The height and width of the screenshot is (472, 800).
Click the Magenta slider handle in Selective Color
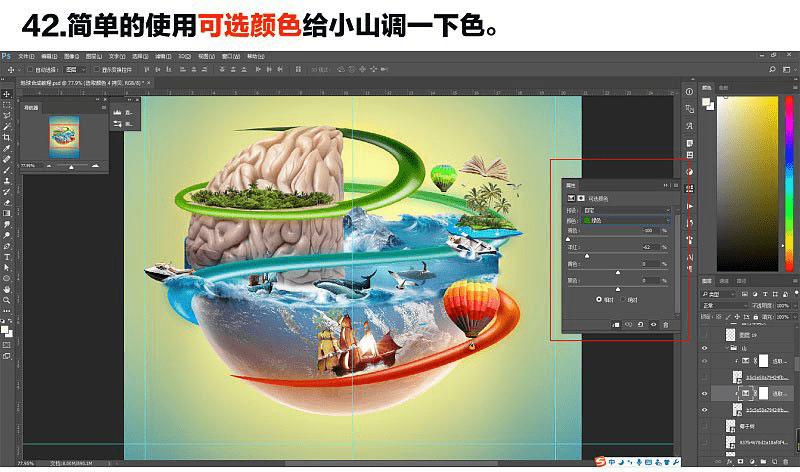click(587, 256)
